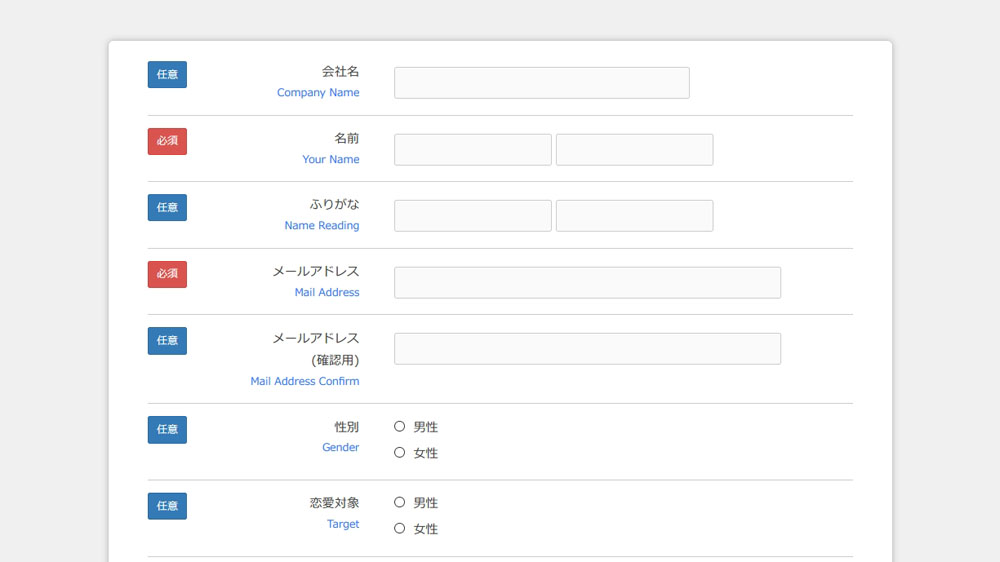Click the 任意 badge beside Gender

167,429
